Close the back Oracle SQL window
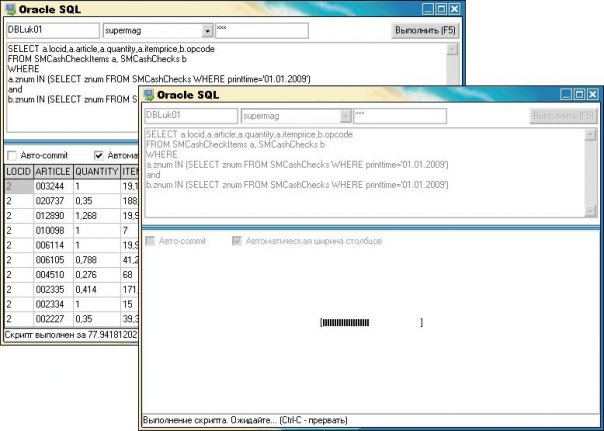Screen dimensions: 604x431 [x=455, y=9]
